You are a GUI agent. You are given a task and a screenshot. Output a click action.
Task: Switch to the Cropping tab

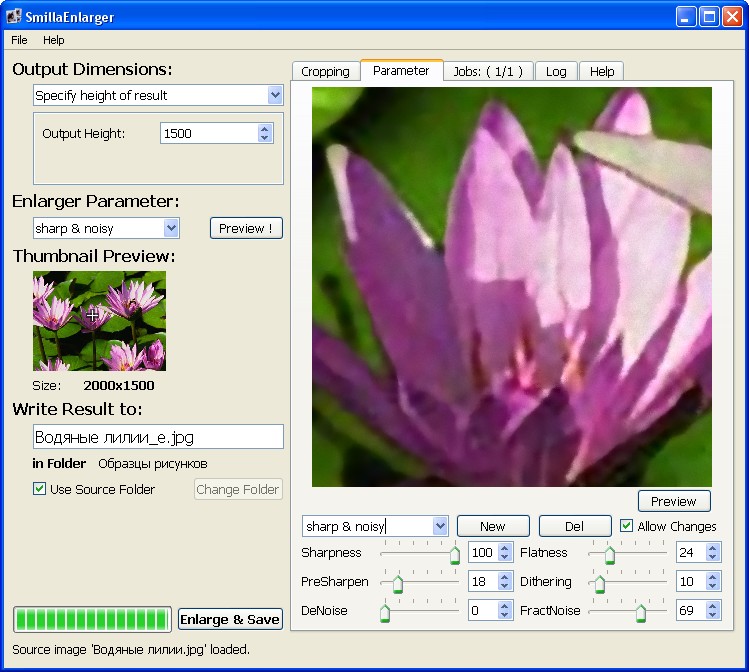(325, 71)
